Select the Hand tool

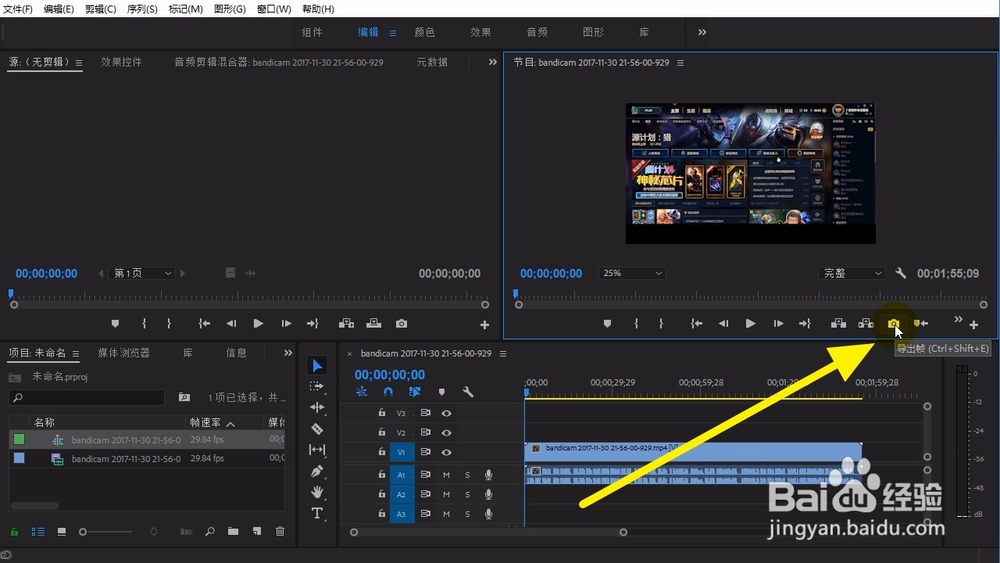pos(317,492)
